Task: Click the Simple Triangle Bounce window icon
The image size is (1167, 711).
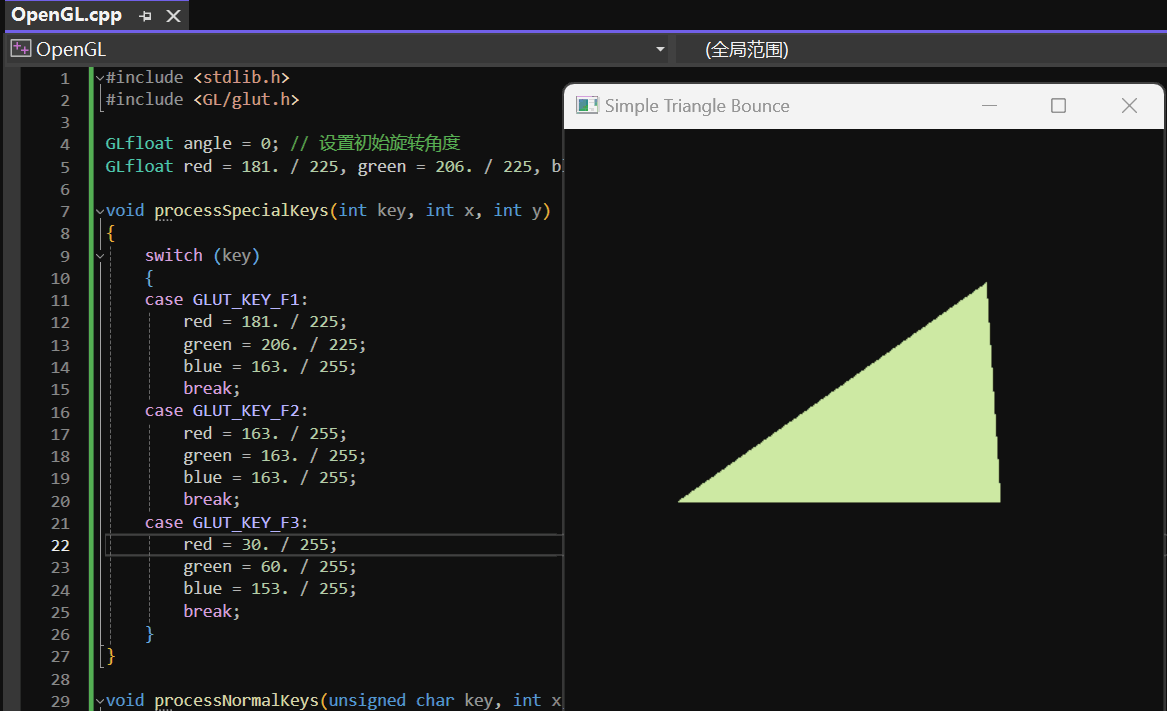Action: [587, 106]
